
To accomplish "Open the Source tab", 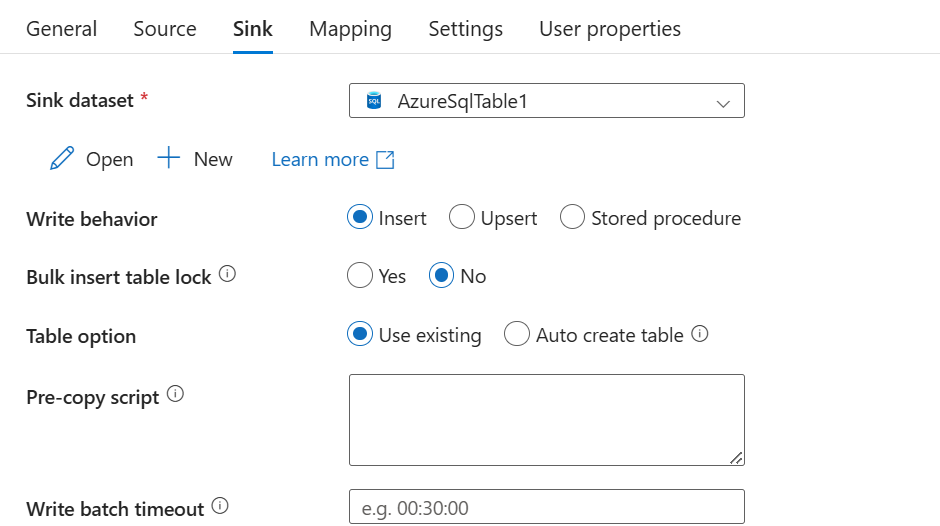I will (x=165, y=29).
